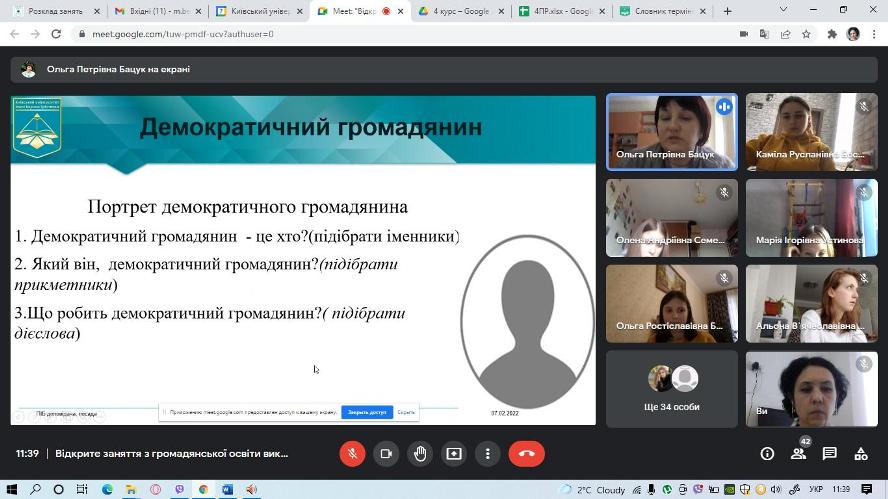888x499 pixels.
Task: Select Марія Ігорівна Устинова video tile
Action: click(812, 218)
